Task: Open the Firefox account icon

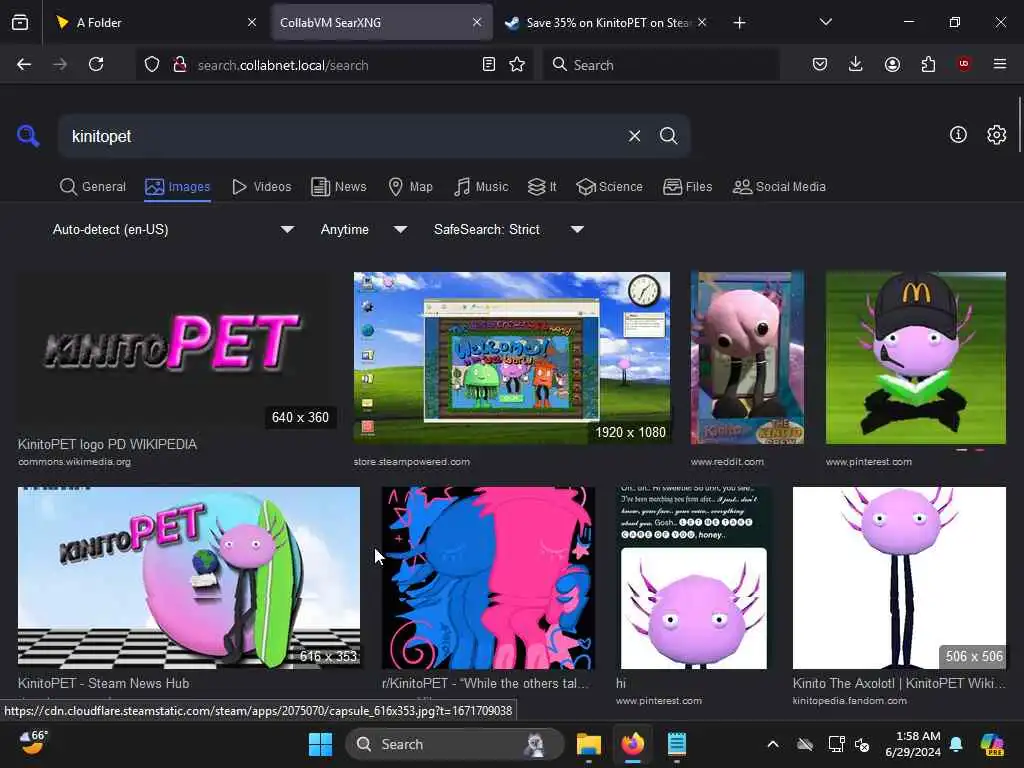Action: coord(892,64)
